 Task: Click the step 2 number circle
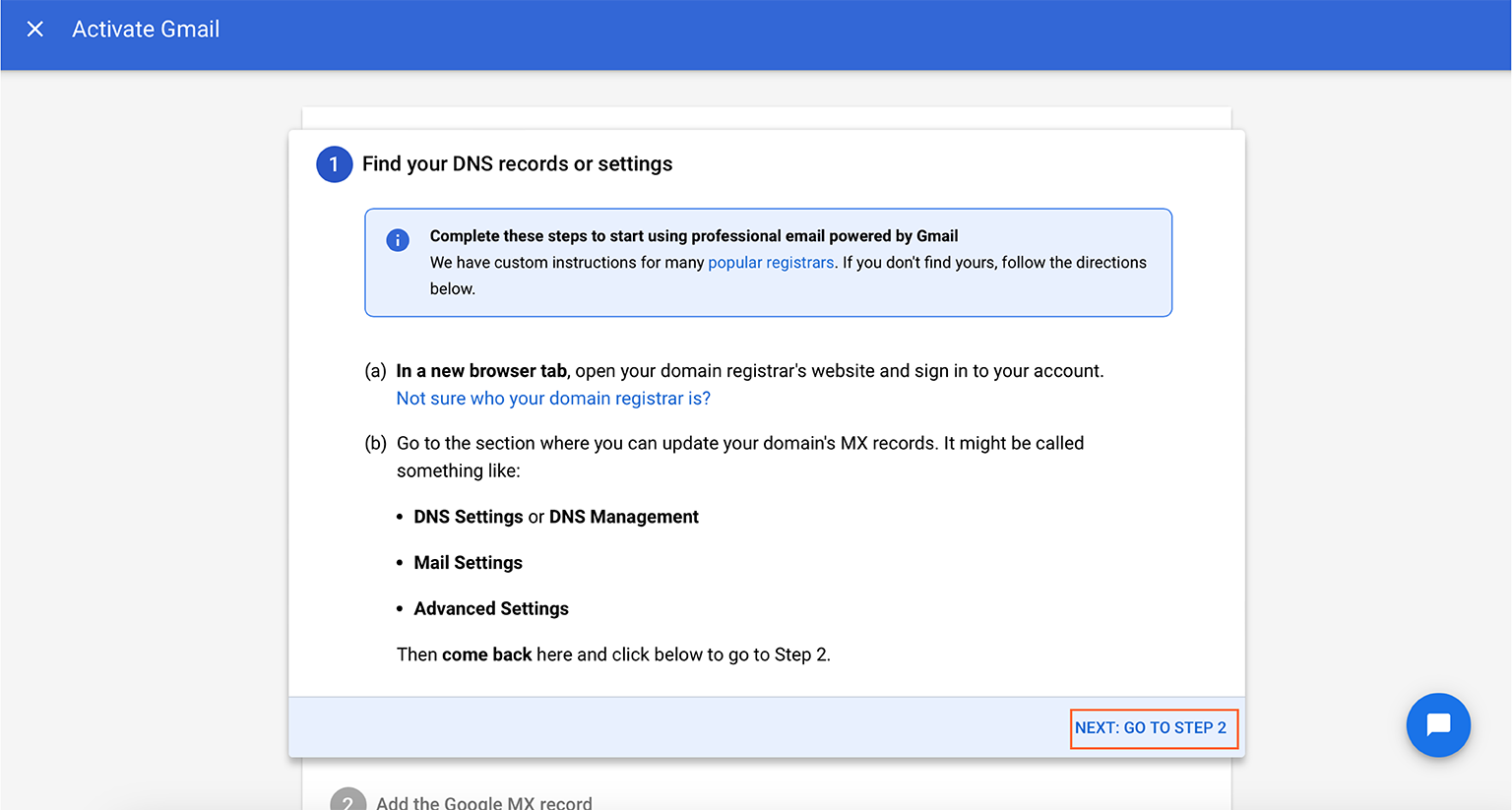pyautogui.click(x=347, y=801)
